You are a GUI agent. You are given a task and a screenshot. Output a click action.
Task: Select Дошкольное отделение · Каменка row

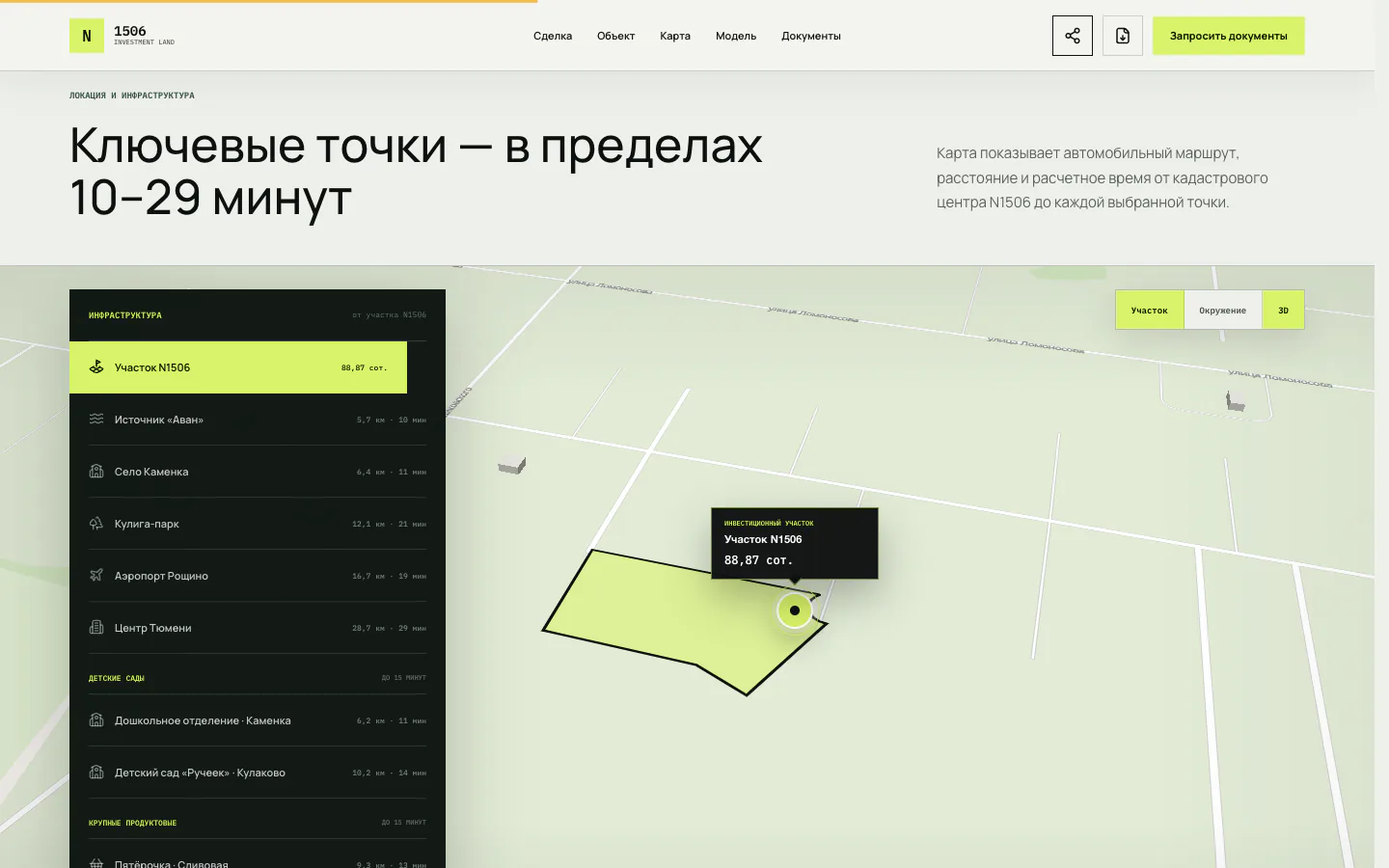click(258, 720)
